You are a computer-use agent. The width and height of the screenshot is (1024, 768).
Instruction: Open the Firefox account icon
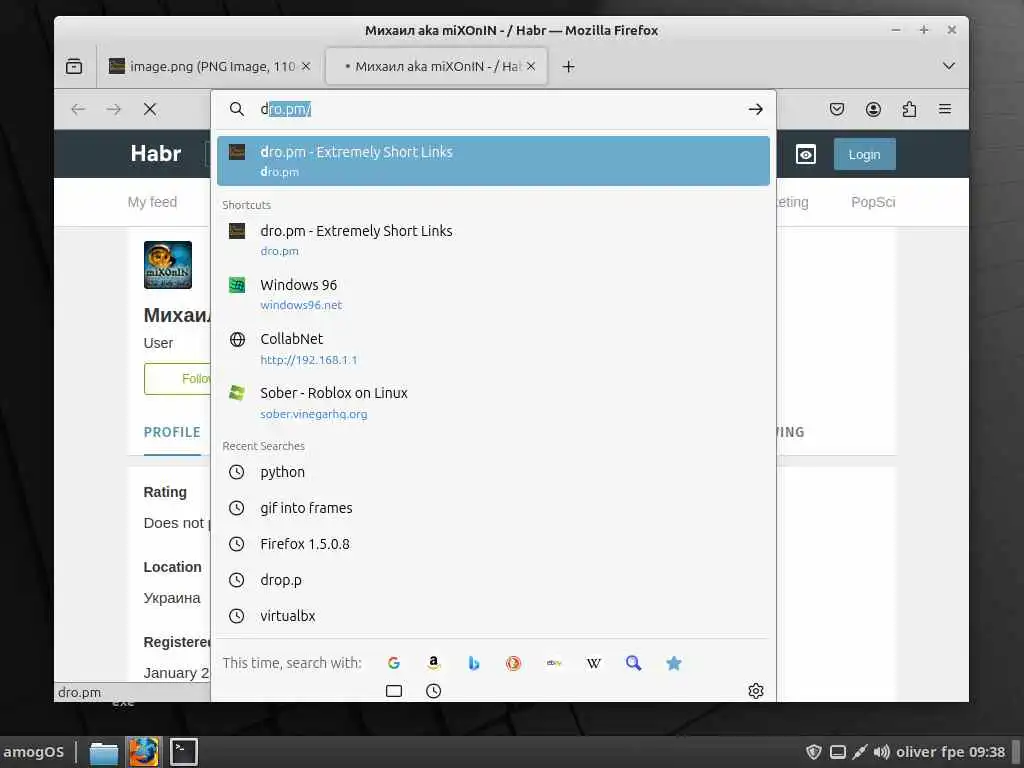(x=873, y=109)
